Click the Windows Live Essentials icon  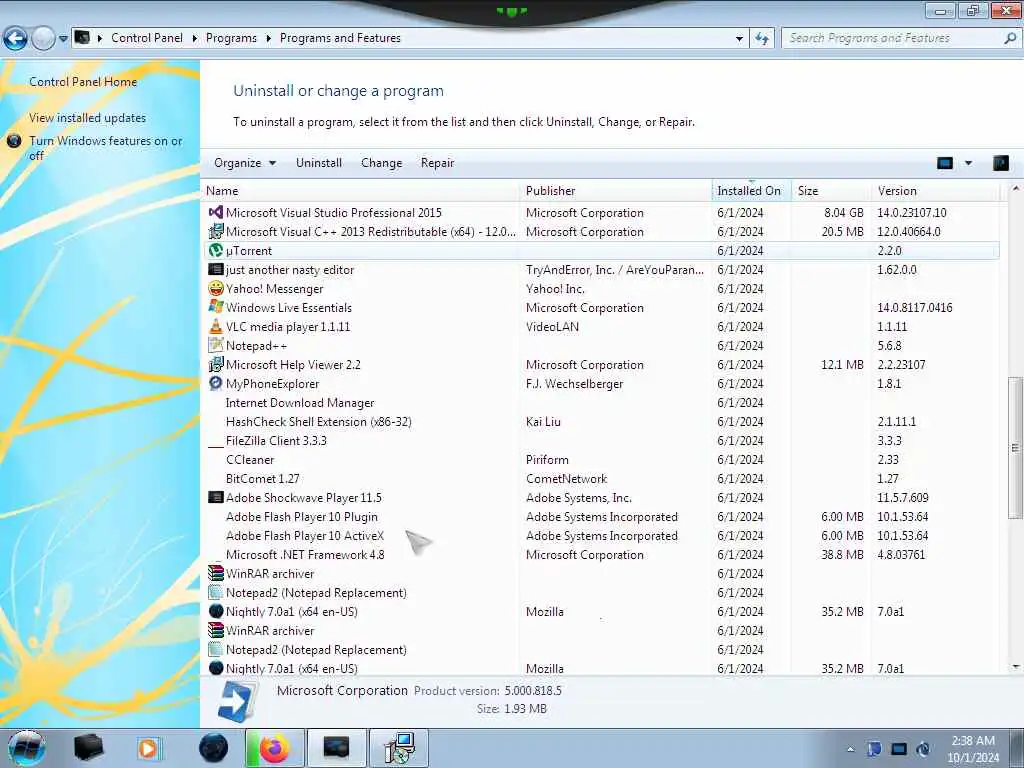click(216, 307)
